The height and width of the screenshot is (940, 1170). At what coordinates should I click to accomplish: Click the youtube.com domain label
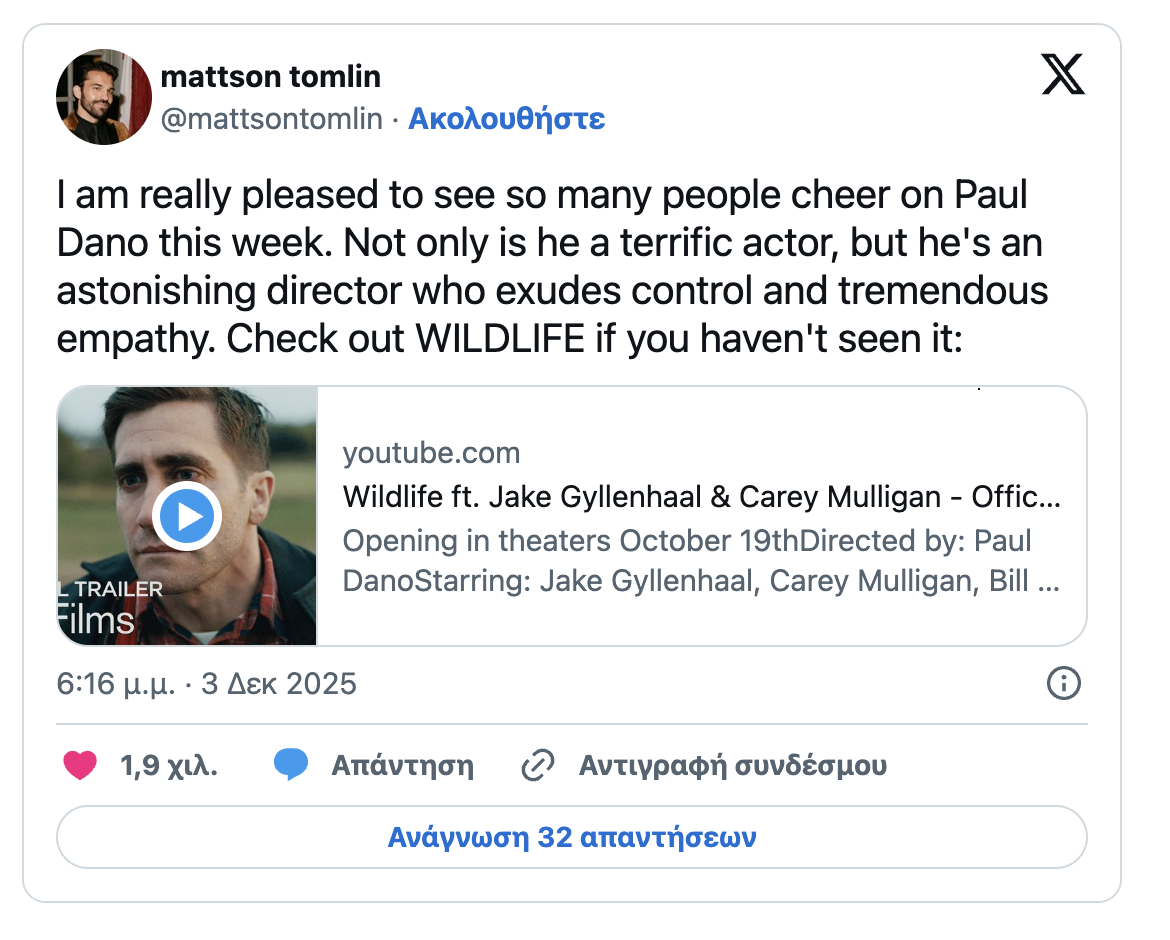click(x=431, y=453)
